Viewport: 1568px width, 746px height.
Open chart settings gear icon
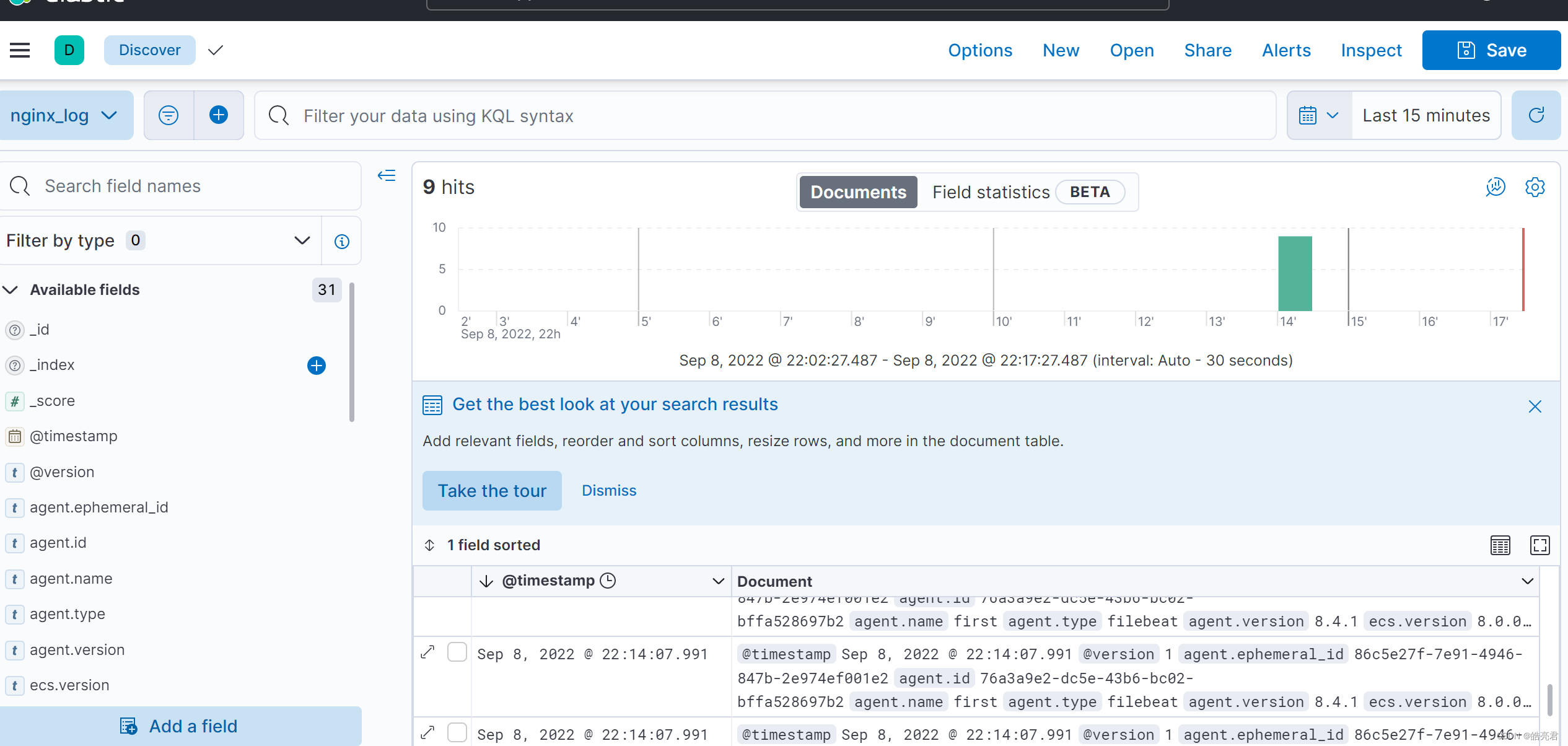(x=1535, y=187)
